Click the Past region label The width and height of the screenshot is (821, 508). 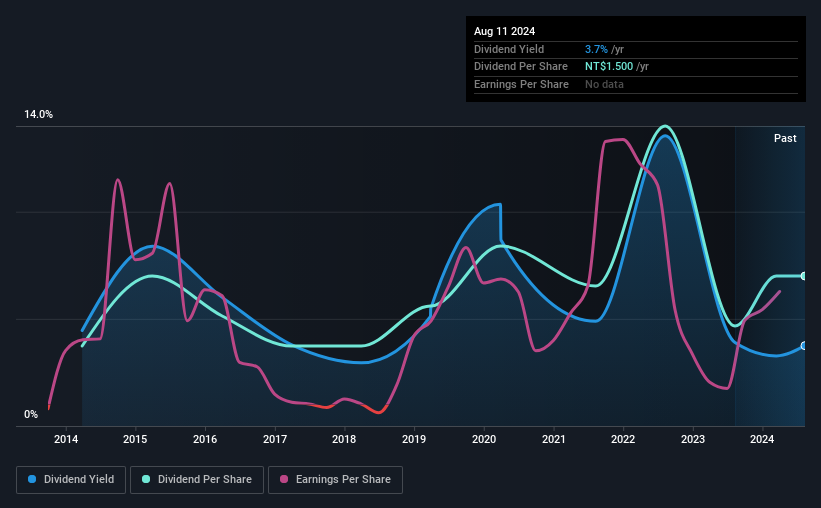(785, 138)
